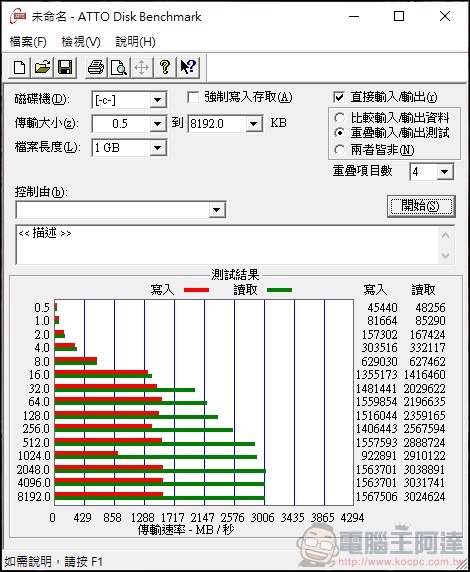Expand the 磁碟機 drive dropdown arrow
The height and width of the screenshot is (572, 470).
(x=158, y=100)
